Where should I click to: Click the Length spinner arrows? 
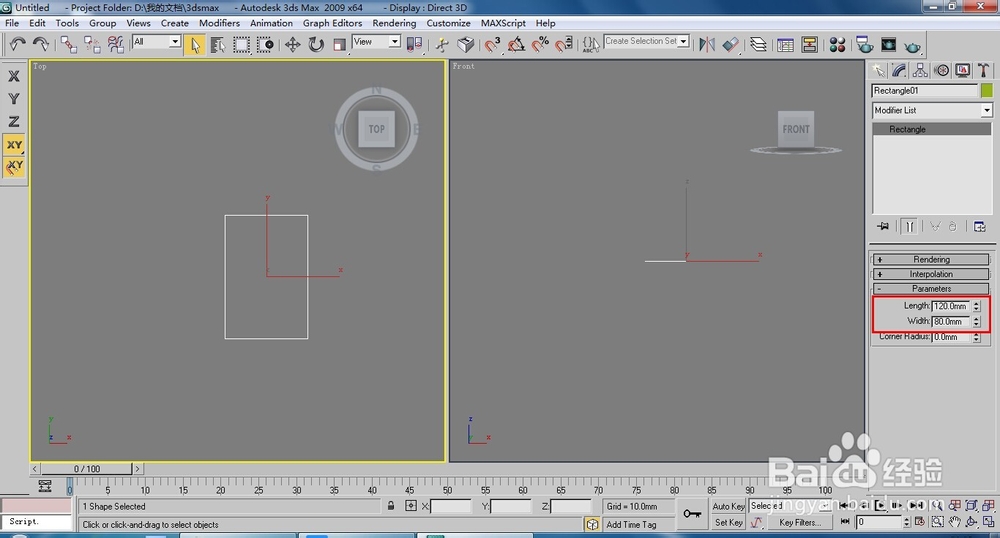pos(976,306)
